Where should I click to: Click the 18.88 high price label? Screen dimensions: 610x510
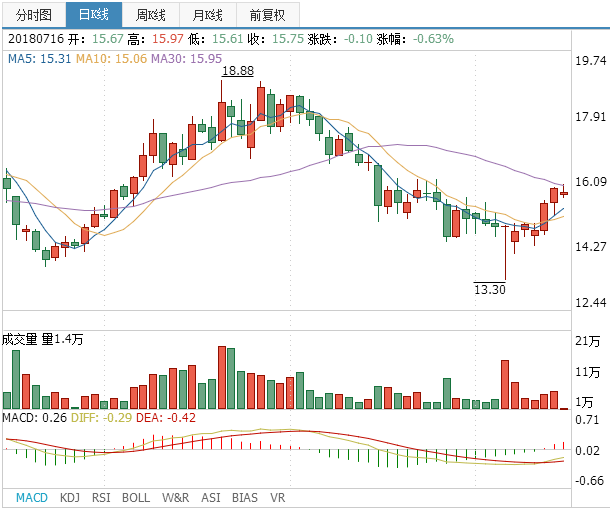click(x=238, y=71)
